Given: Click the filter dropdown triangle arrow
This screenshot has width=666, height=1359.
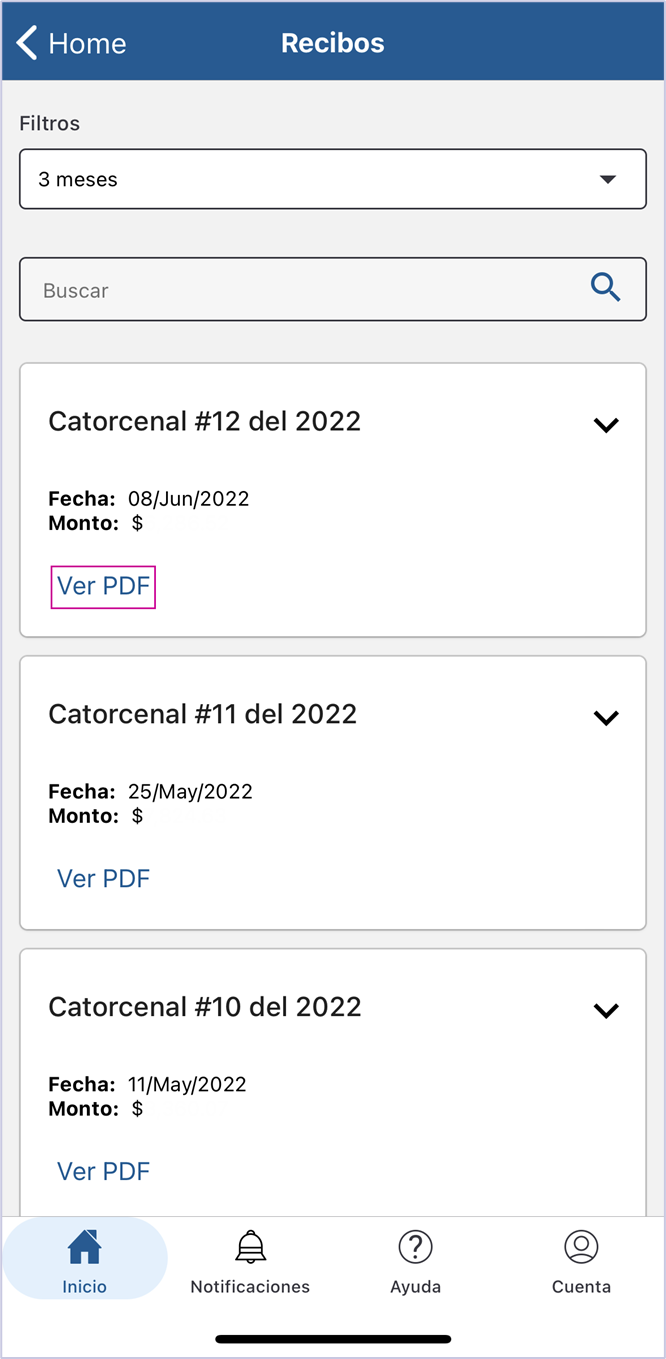Looking at the screenshot, I should coord(607,180).
